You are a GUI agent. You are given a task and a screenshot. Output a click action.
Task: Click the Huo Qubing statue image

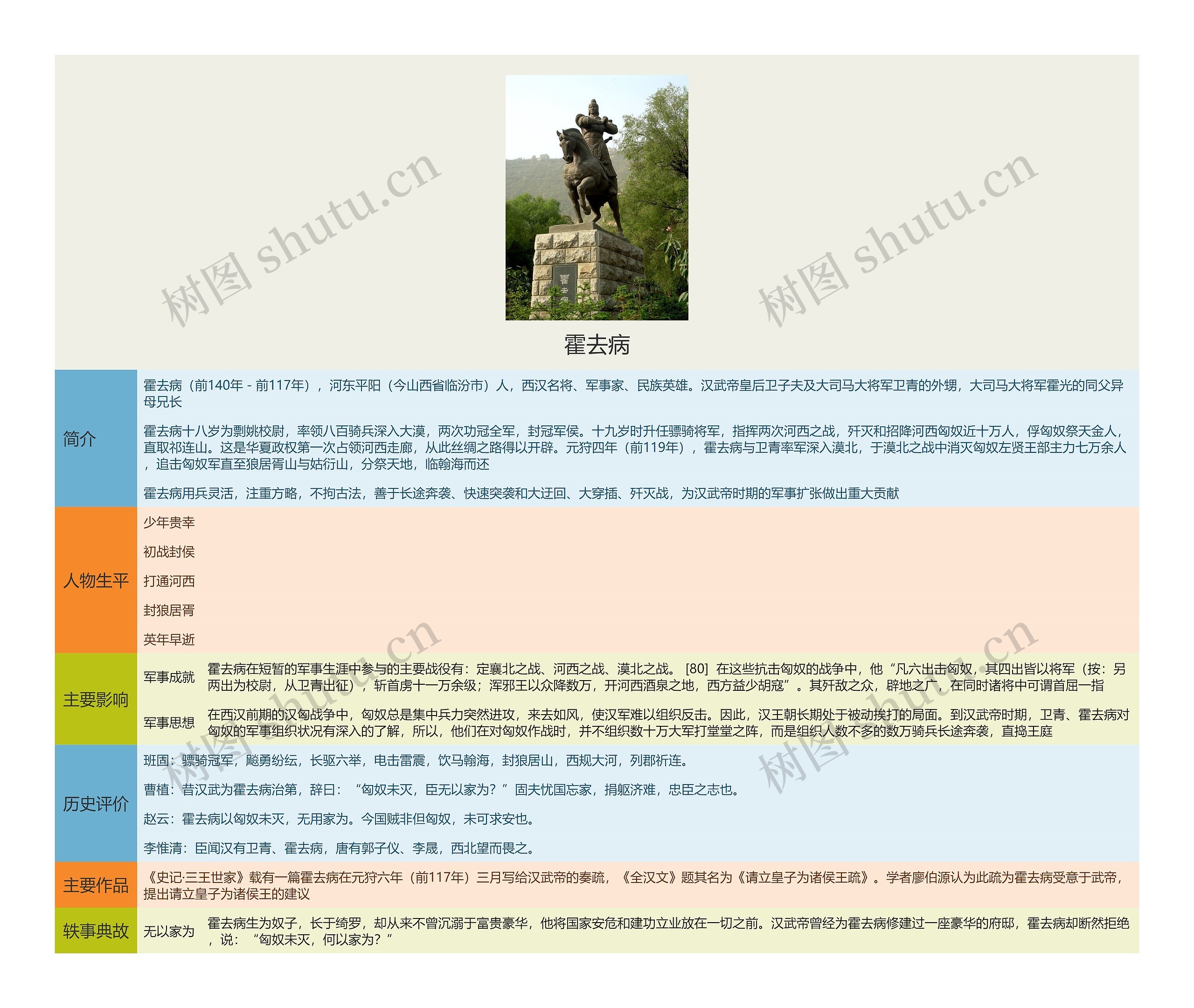pyautogui.click(x=597, y=197)
